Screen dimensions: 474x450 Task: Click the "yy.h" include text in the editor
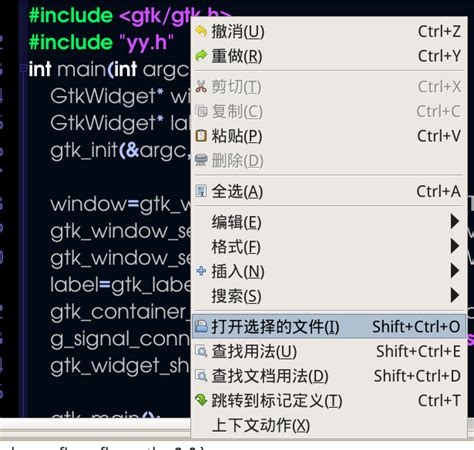click(146, 43)
